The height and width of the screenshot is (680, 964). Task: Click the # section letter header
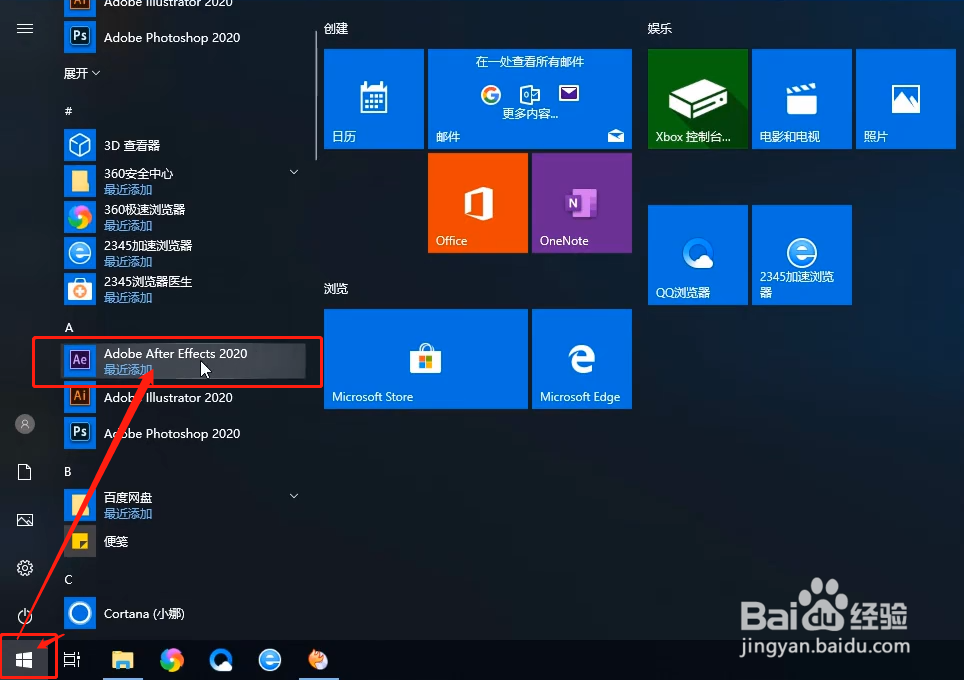(68, 111)
